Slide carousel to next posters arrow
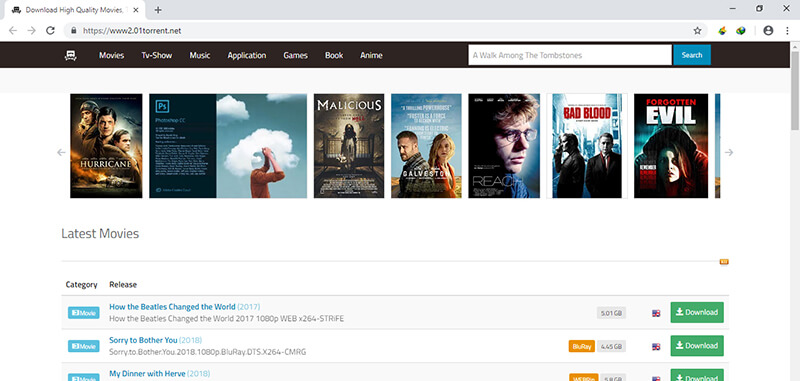This screenshot has width=800, height=381. 729,153
